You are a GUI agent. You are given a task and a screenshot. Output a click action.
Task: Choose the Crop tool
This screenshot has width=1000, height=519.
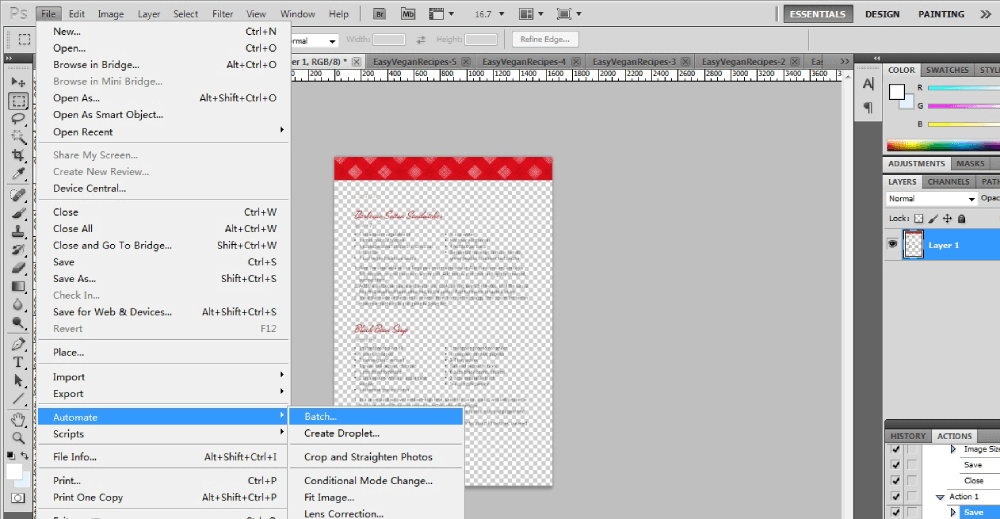18,156
